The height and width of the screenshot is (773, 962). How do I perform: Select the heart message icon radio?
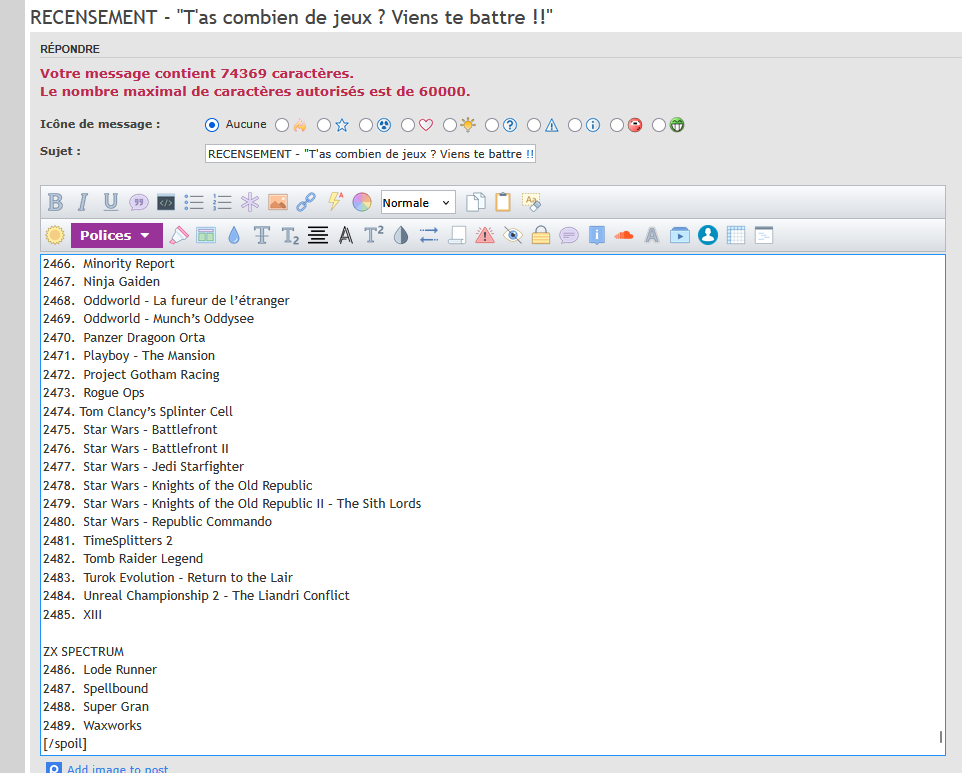[407, 125]
